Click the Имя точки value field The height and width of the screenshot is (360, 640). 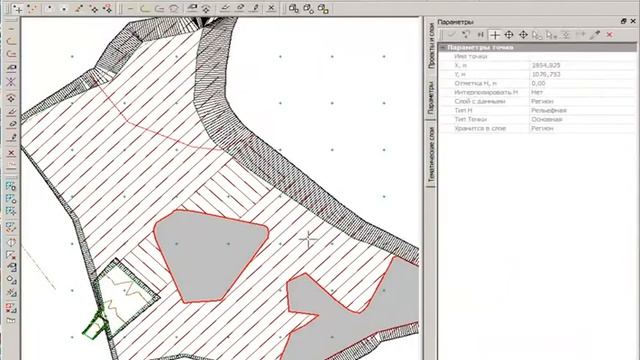click(583, 56)
